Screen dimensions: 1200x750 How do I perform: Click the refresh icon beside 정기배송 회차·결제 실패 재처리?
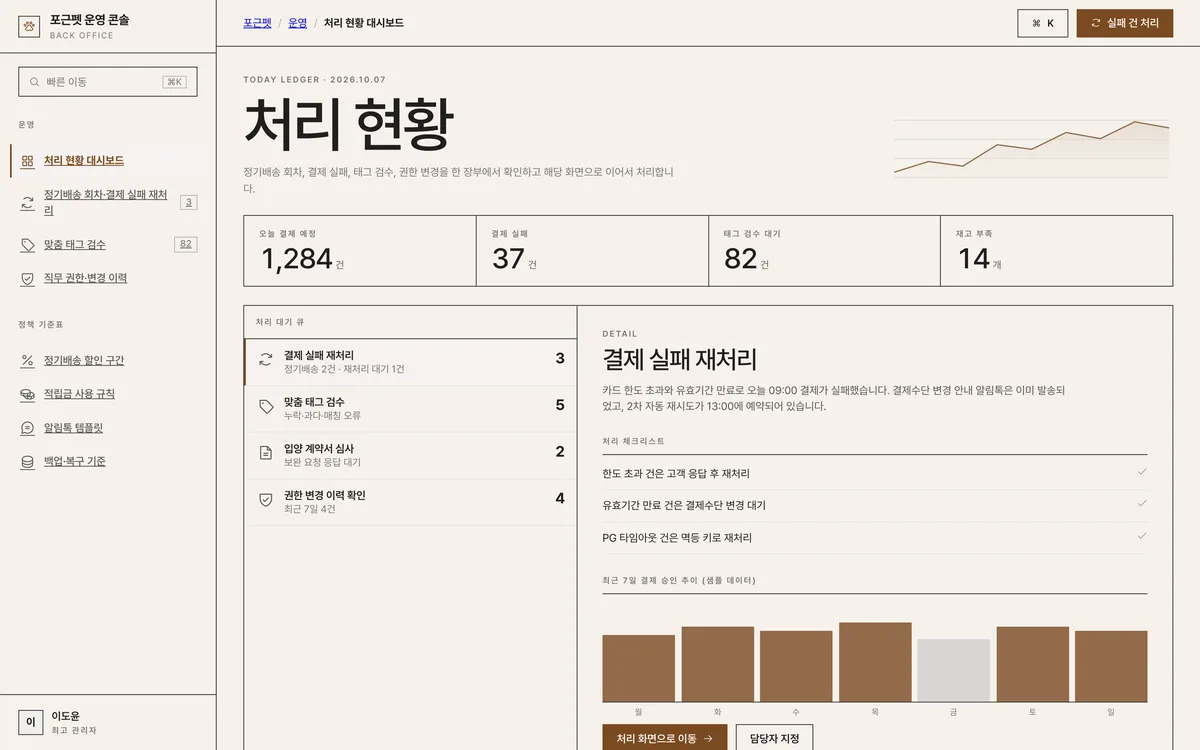[27, 203]
